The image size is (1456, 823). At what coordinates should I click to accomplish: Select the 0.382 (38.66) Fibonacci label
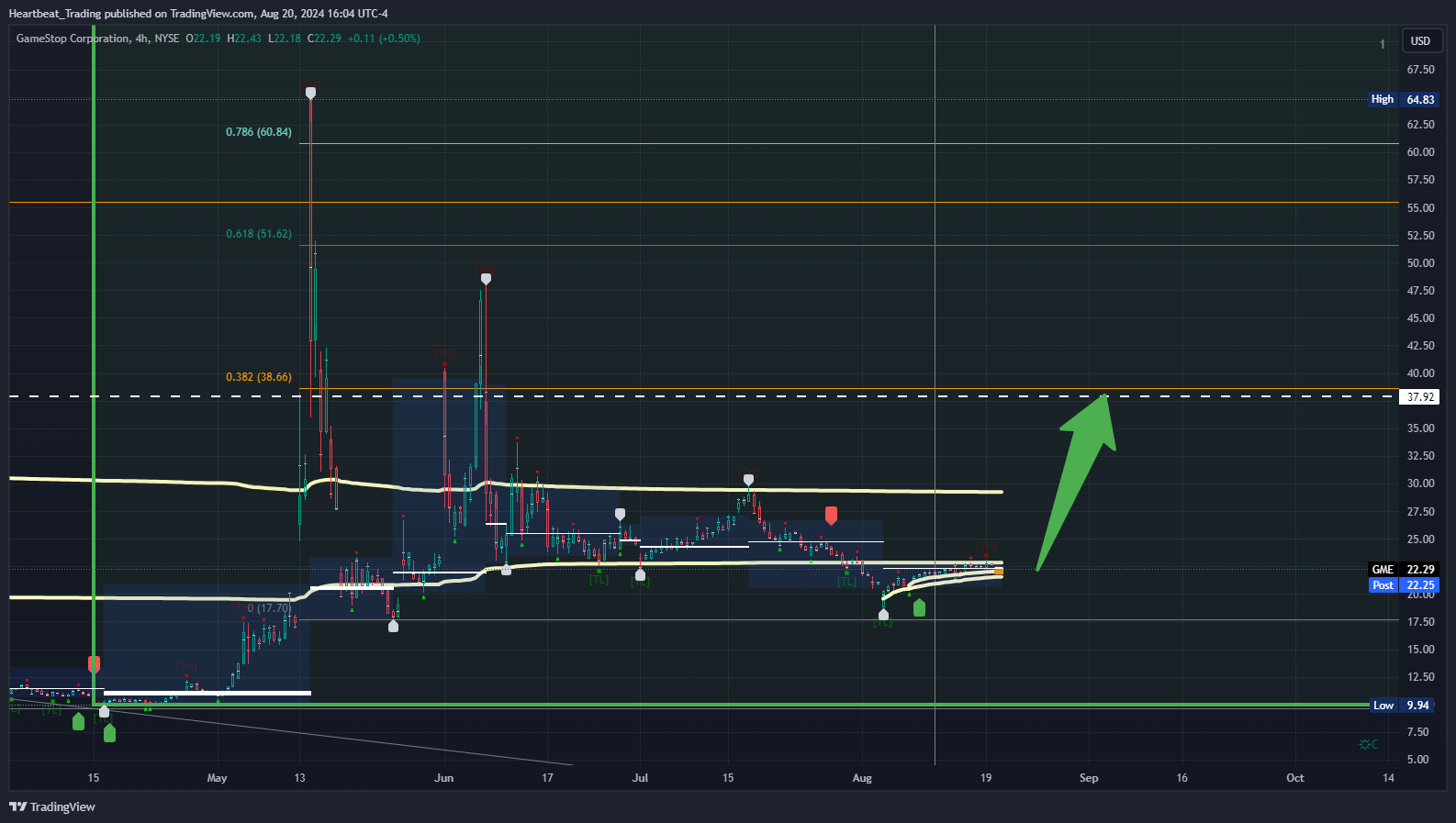[259, 377]
